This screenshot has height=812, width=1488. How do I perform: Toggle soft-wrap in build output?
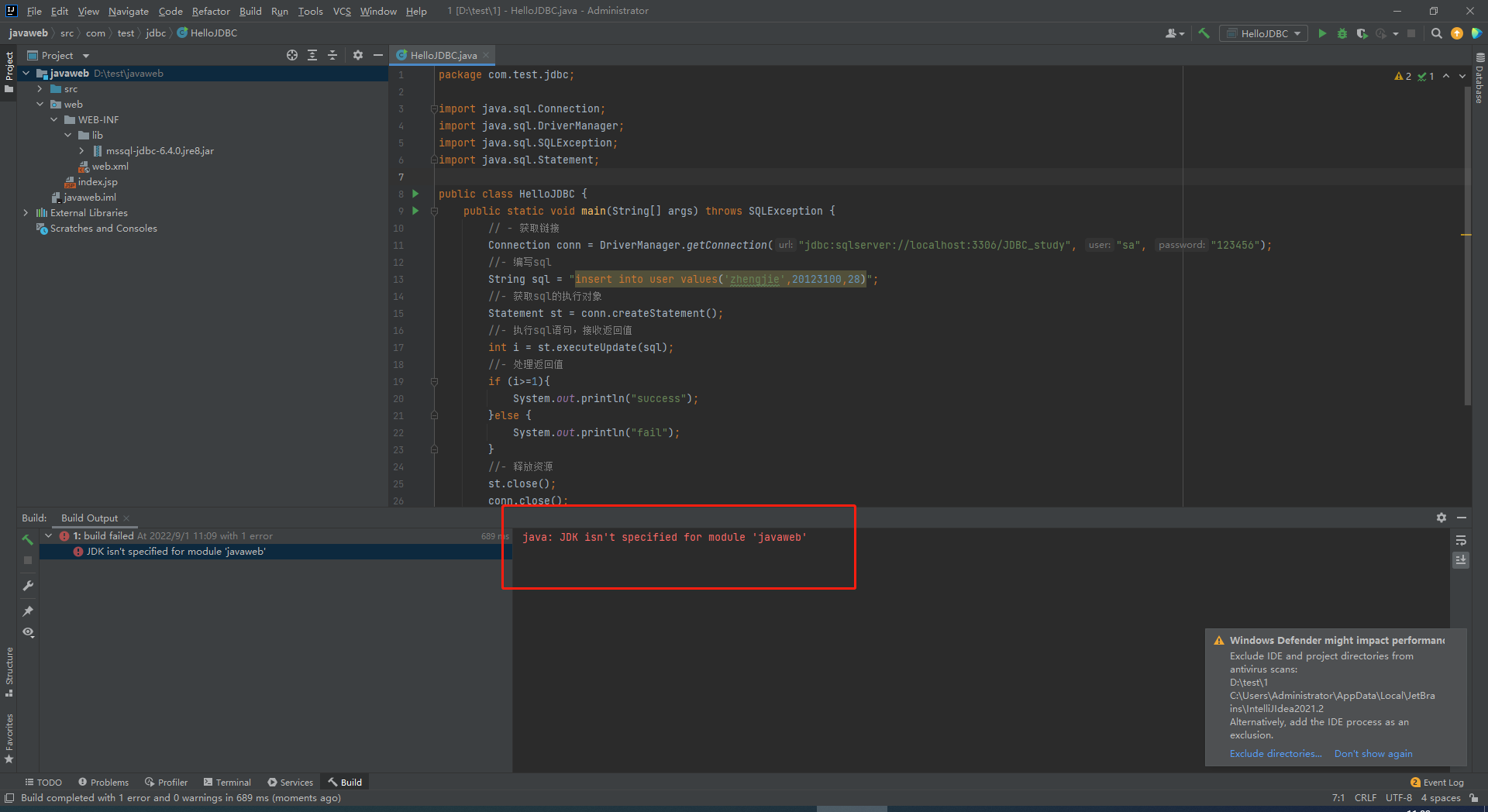pos(1461,540)
